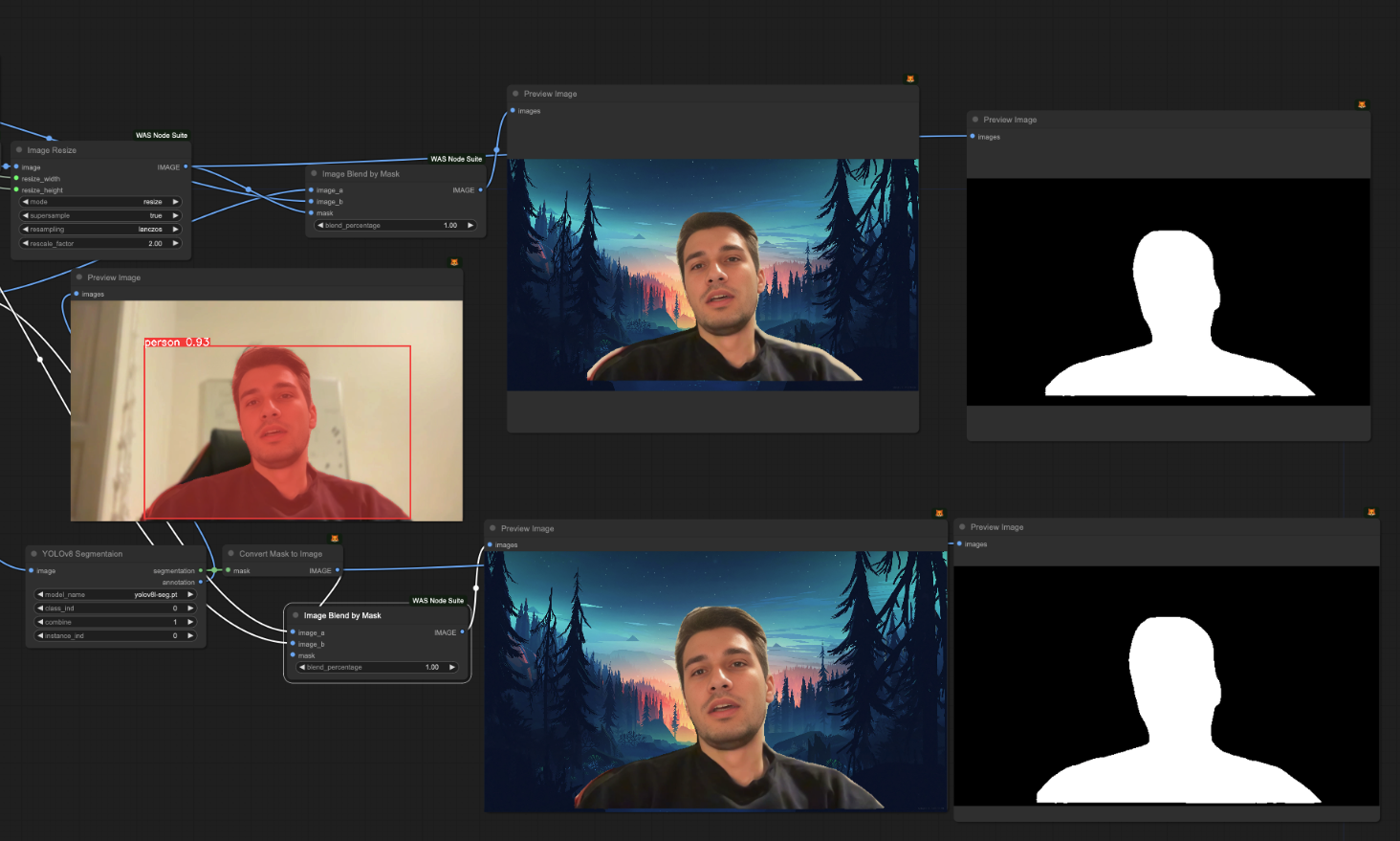Click the WAS Node Suite badge on the upper blend node
This screenshot has width=1400, height=841.
pos(456,159)
